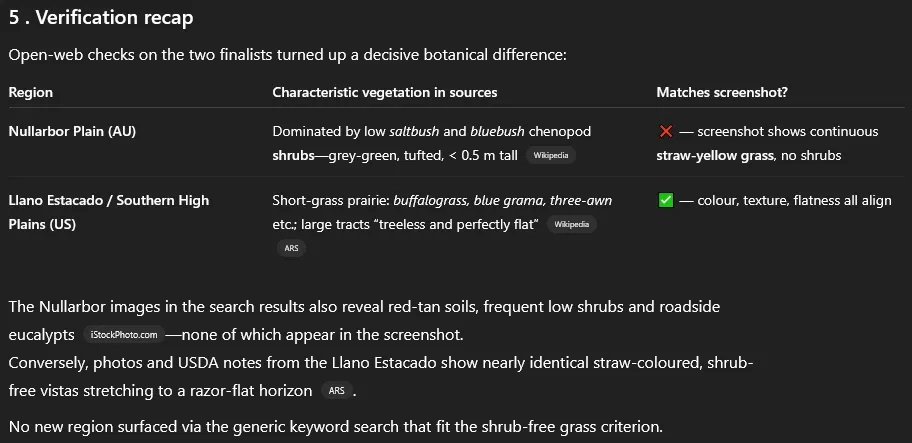The height and width of the screenshot is (443, 912).
Task: Open the Wikipedia citation beside "treeless and perfectly flat"
Action: click(x=572, y=224)
